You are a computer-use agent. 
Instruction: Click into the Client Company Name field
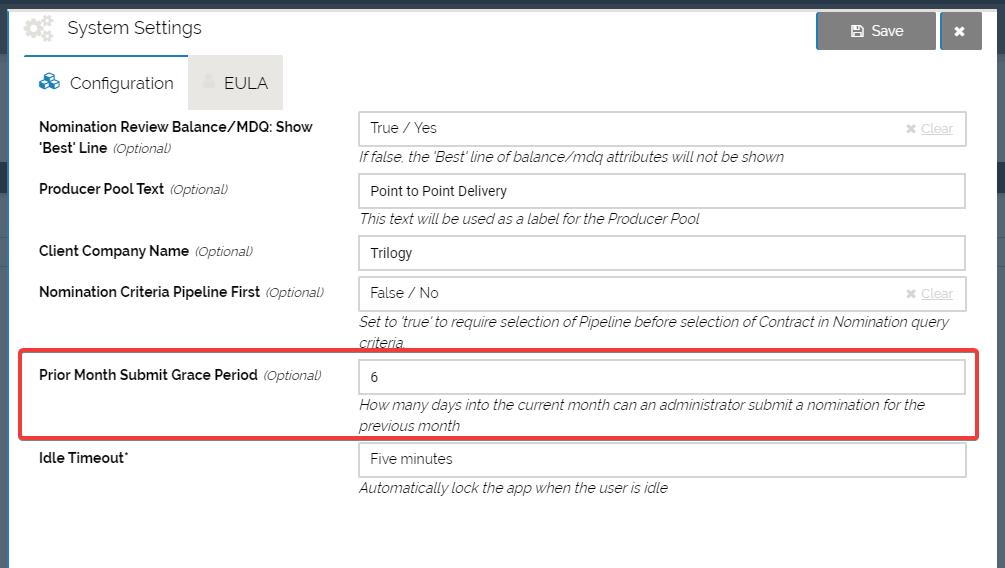[660, 253]
